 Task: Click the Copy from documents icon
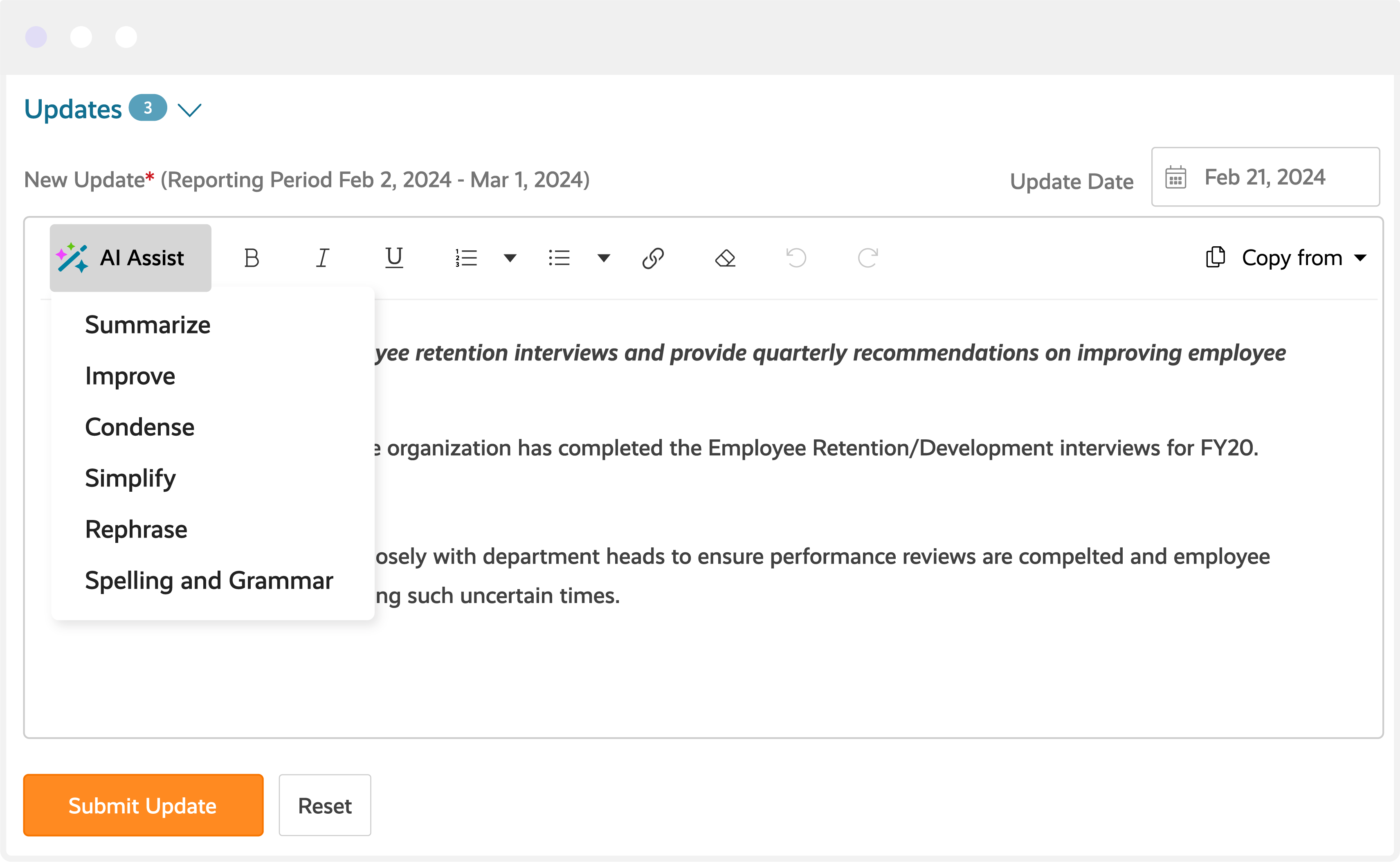(x=1216, y=257)
